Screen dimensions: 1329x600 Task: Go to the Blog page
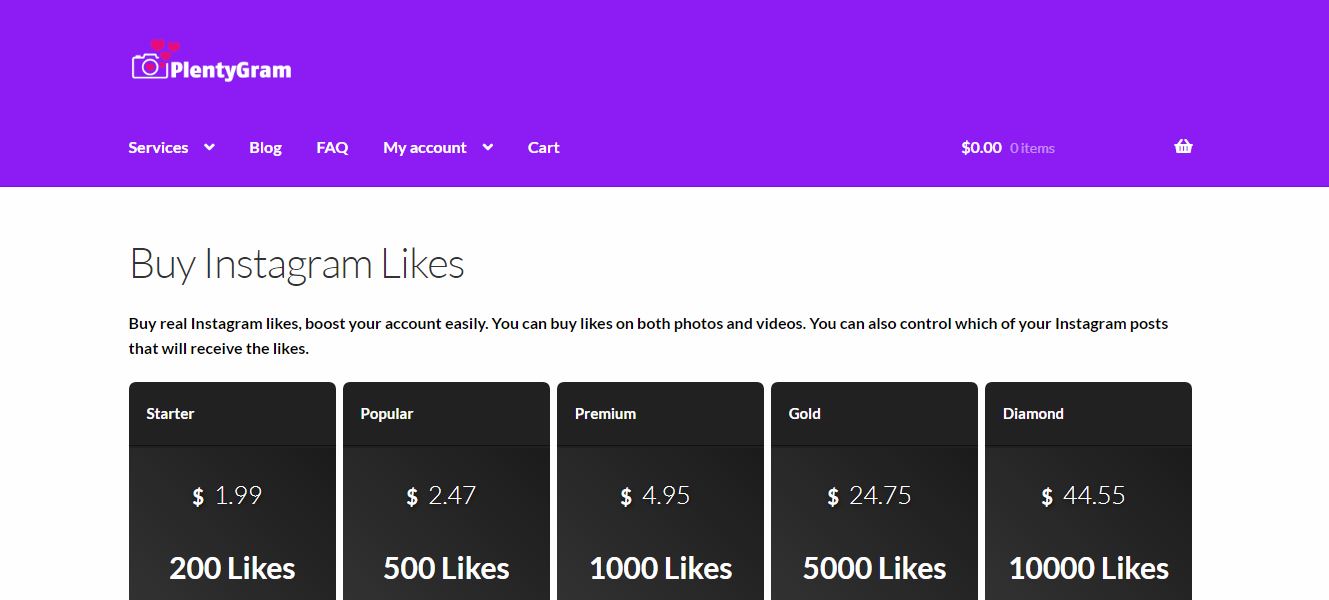[265, 147]
